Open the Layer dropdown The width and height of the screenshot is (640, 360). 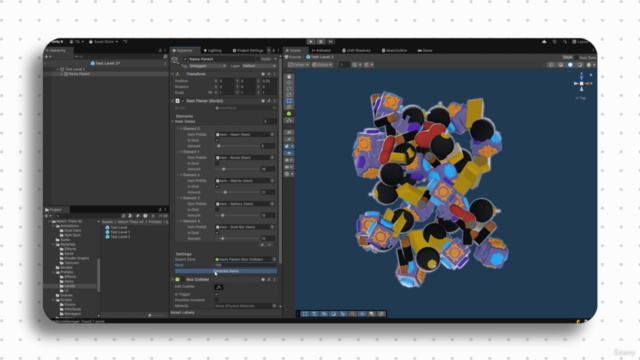pyautogui.click(x=259, y=66)
